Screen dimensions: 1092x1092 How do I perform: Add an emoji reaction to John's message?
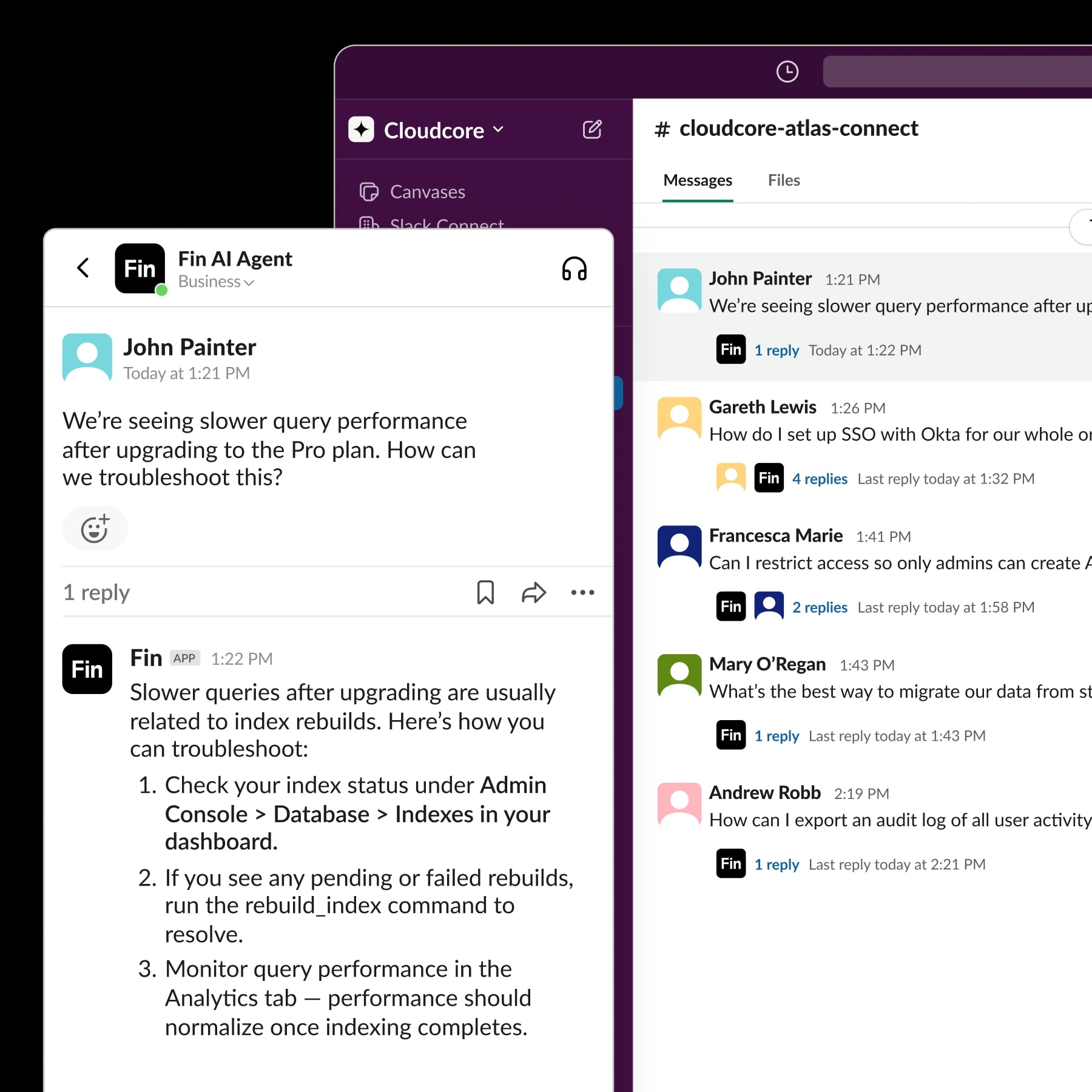coord(95,528)
